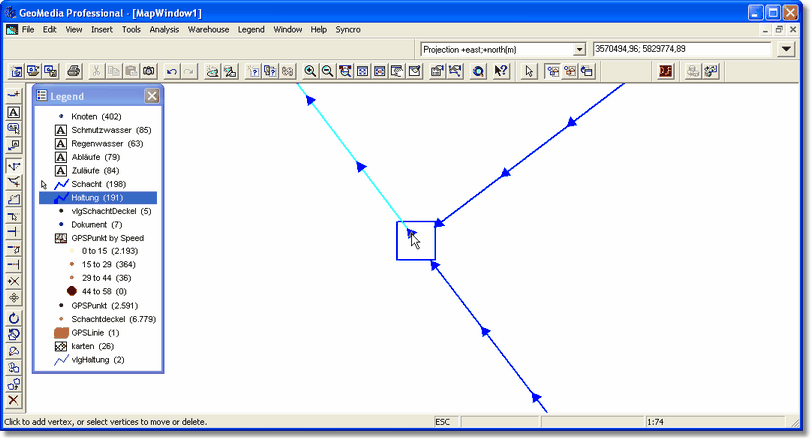Close the Legend panel
812x440 pixels.
(x=151, y=96)
